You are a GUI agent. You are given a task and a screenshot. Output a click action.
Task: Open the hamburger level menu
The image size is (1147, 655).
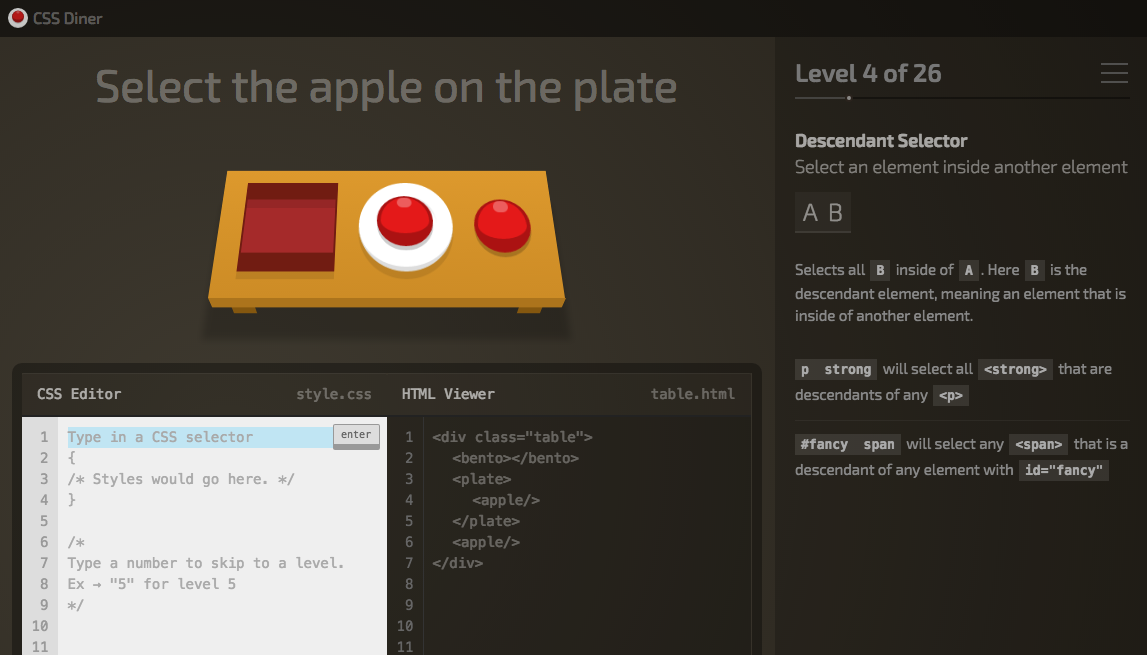click(1113, 73)
